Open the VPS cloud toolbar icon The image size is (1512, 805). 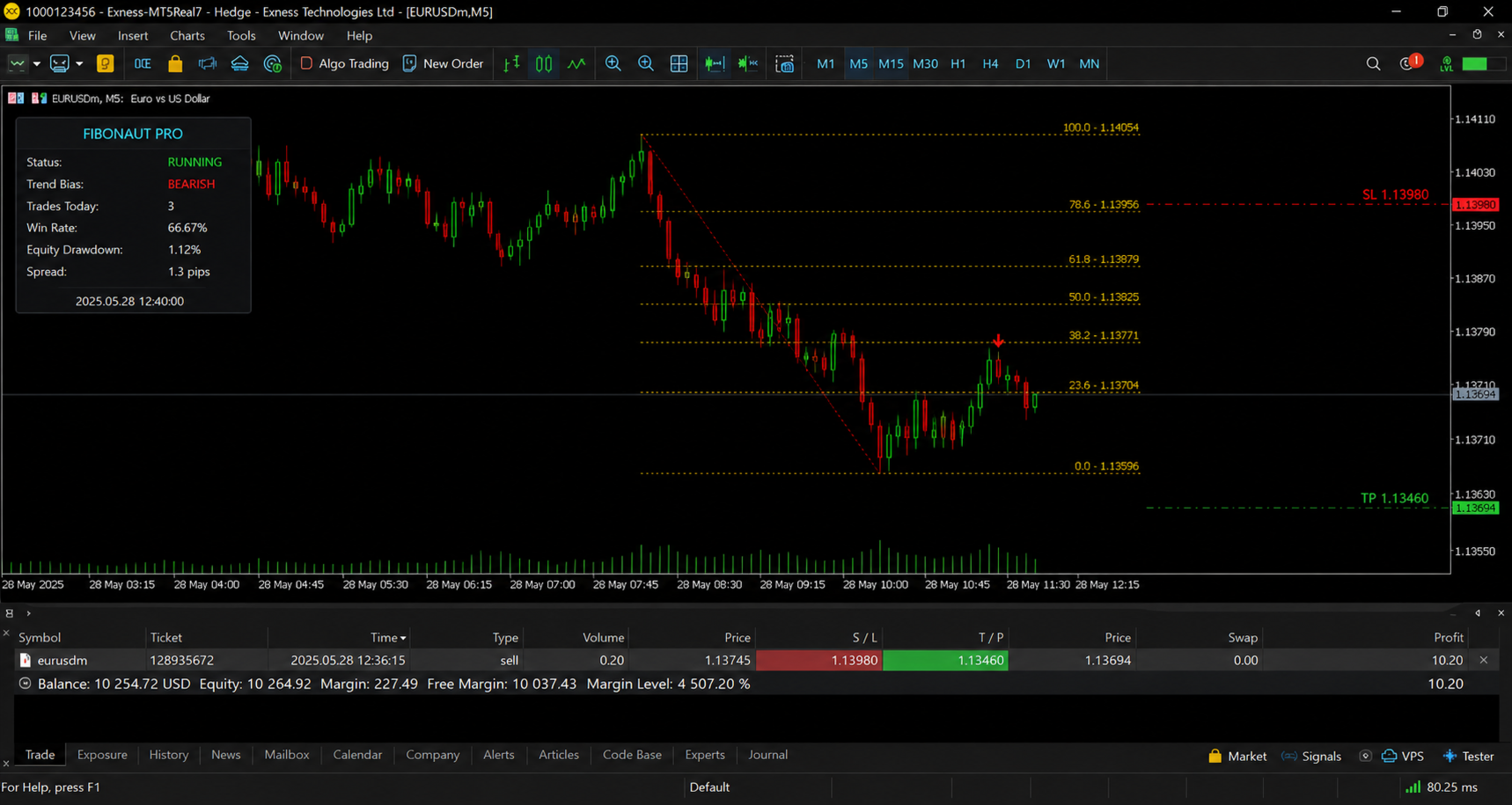click(239, 63)
